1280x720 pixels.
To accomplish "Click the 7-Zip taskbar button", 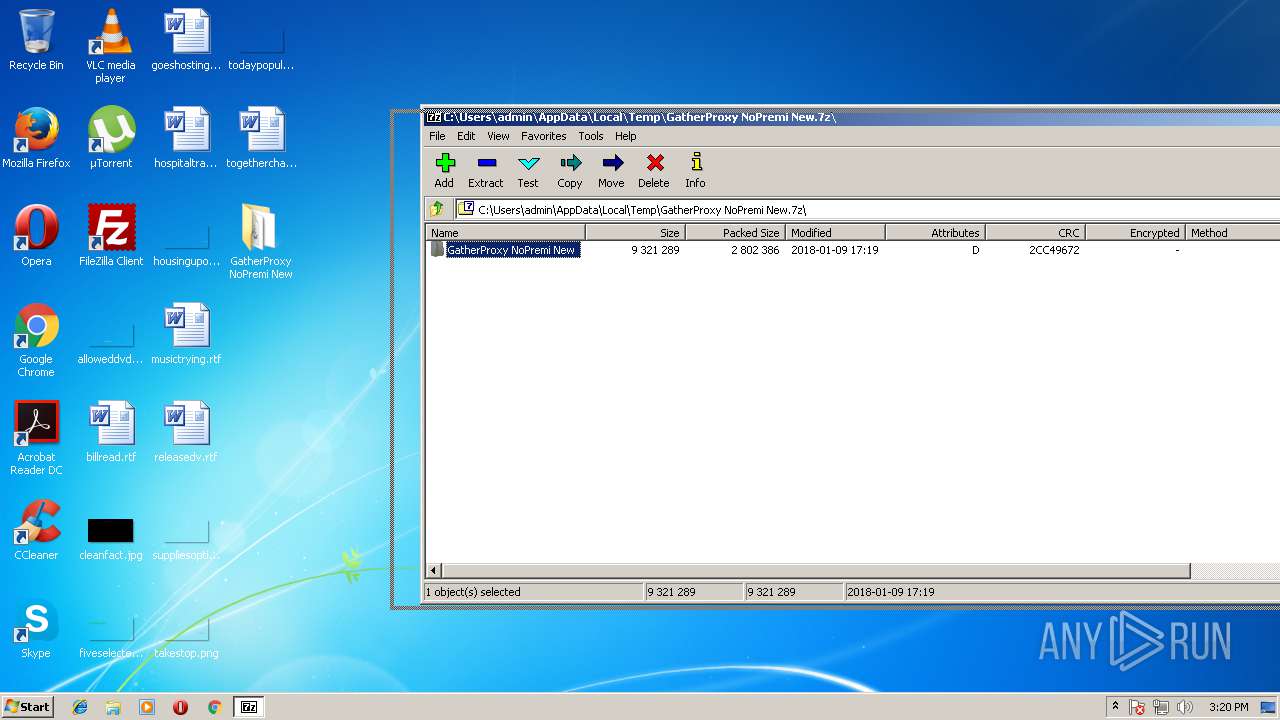I will tap(248, 707).
